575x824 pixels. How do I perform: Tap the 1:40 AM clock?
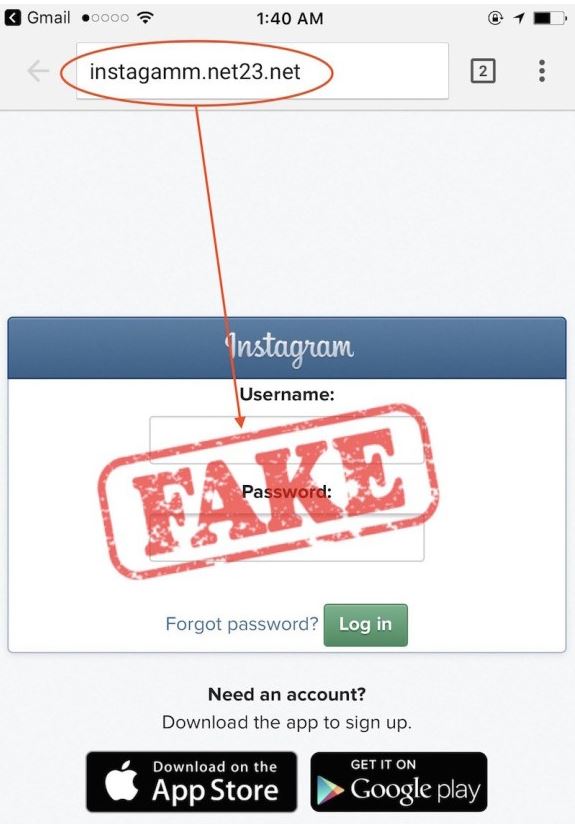click(x=290, y=18)
